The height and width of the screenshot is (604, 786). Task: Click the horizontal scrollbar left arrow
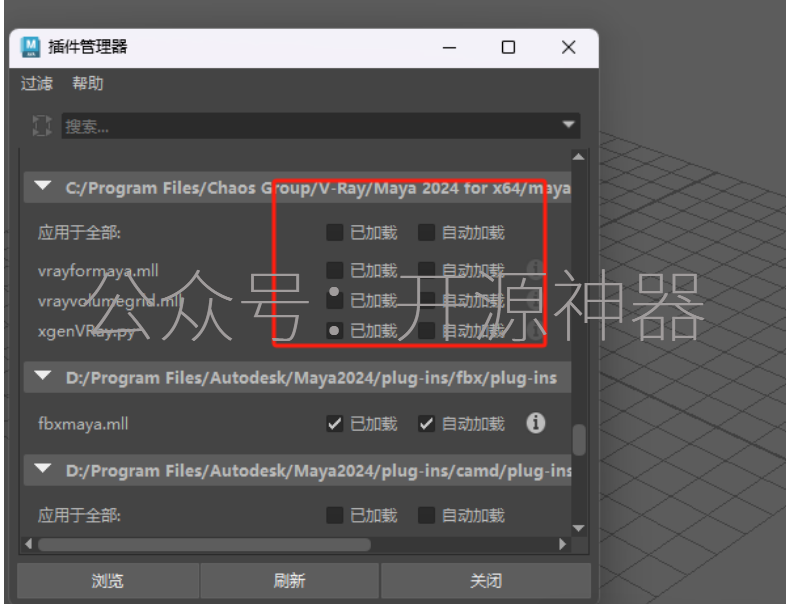(29, 544)
